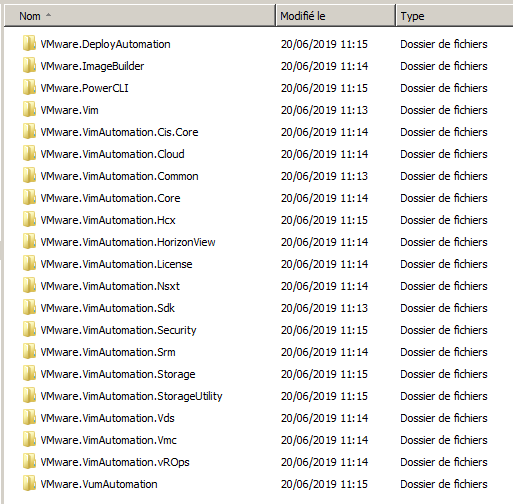Click the VMware.VimAutomation.vROps folder icon
513x504 pixels.
[x=29, y=462]
